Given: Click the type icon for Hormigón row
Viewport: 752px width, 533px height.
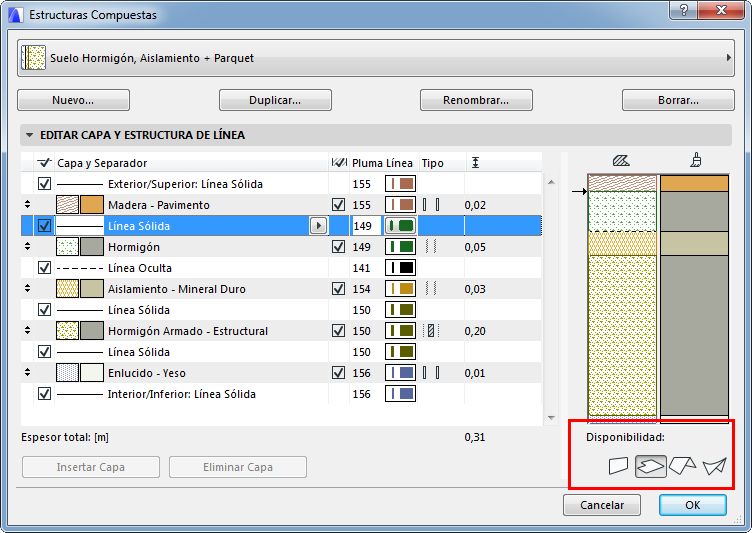Looking at the screenshot, I should coord(431,247).
